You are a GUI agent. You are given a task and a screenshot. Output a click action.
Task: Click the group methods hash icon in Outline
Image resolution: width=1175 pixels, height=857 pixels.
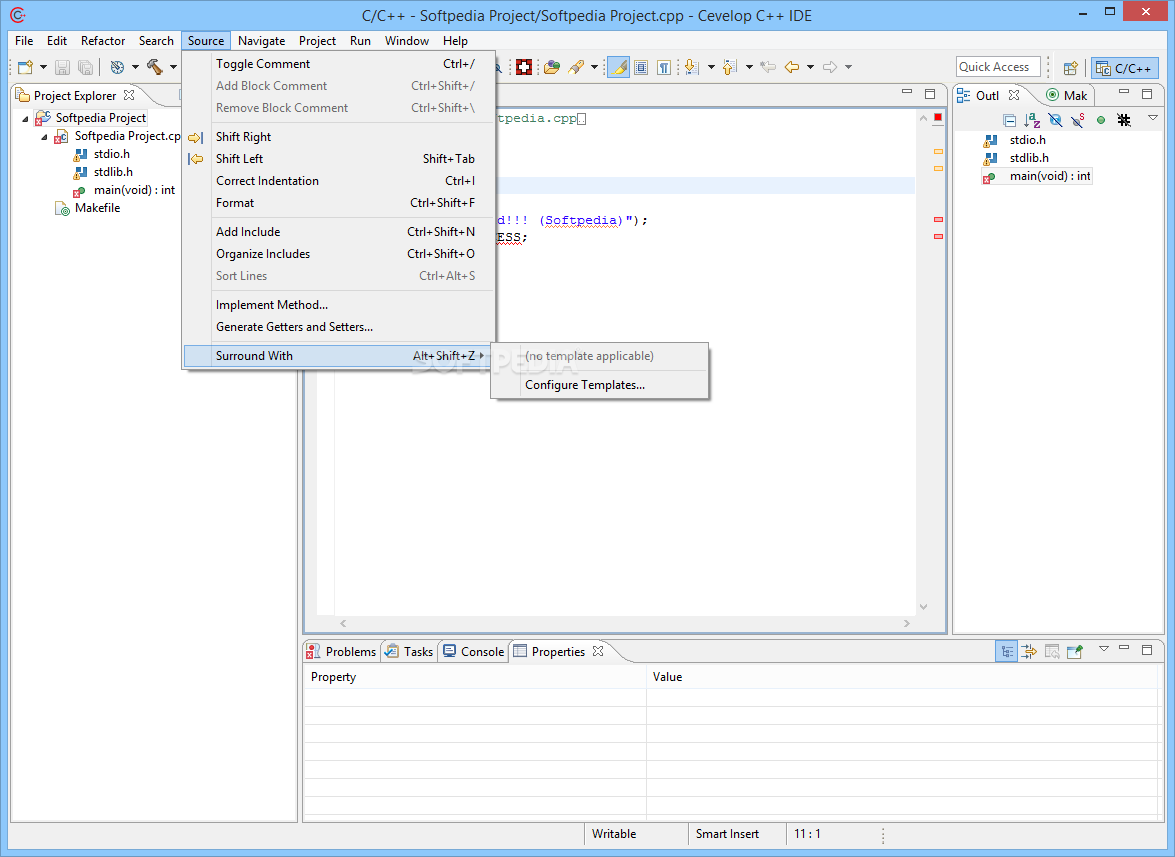1123,120
